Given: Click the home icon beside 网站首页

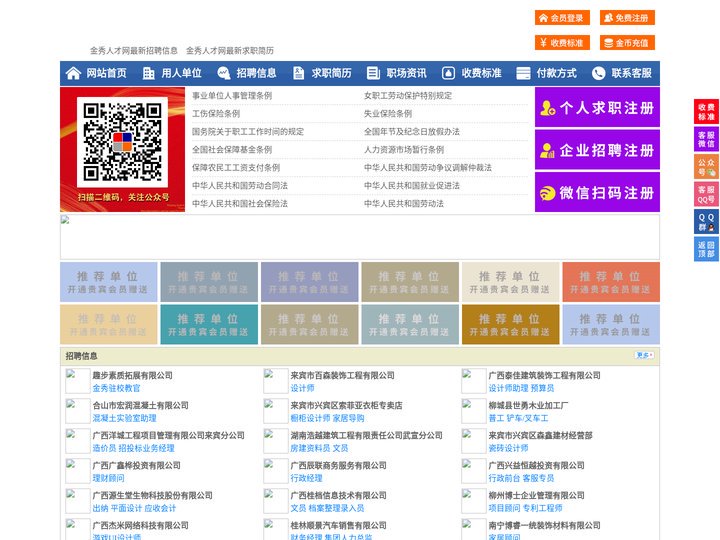Looking at the screenshot, I should click(x=73, y=73).
